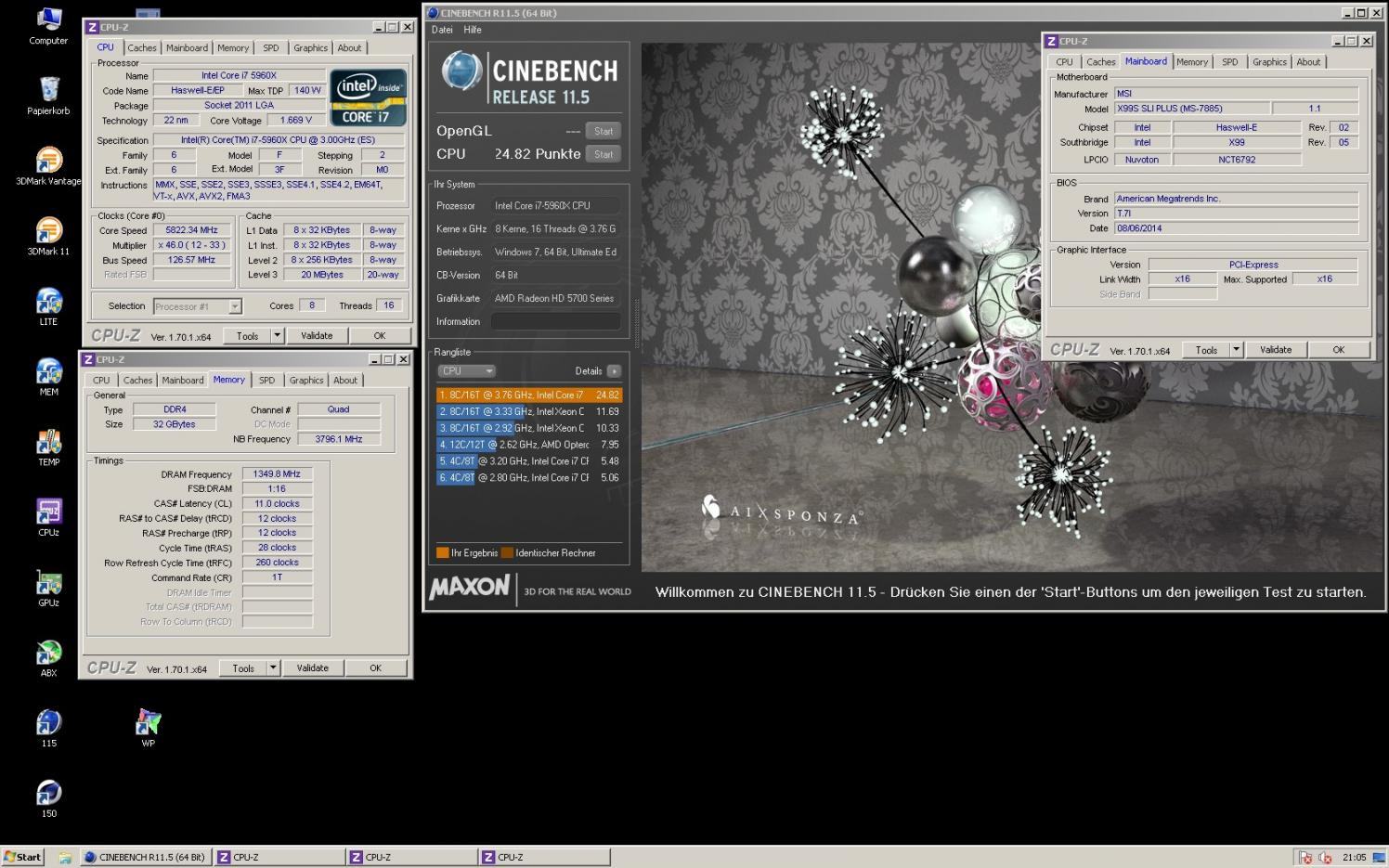The image size is (1389, 868).
Task: Click Validate in Memory CPU-Z window
Action: click(313, 667)
